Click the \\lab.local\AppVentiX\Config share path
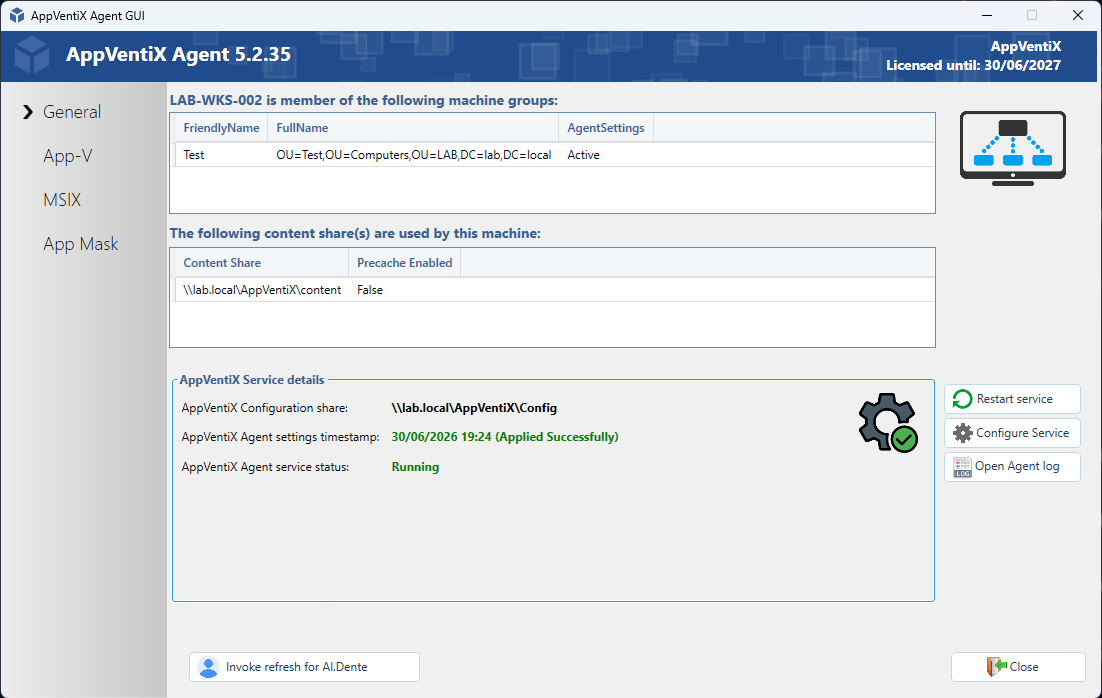Screen dimensions: 1102x698 474,408
